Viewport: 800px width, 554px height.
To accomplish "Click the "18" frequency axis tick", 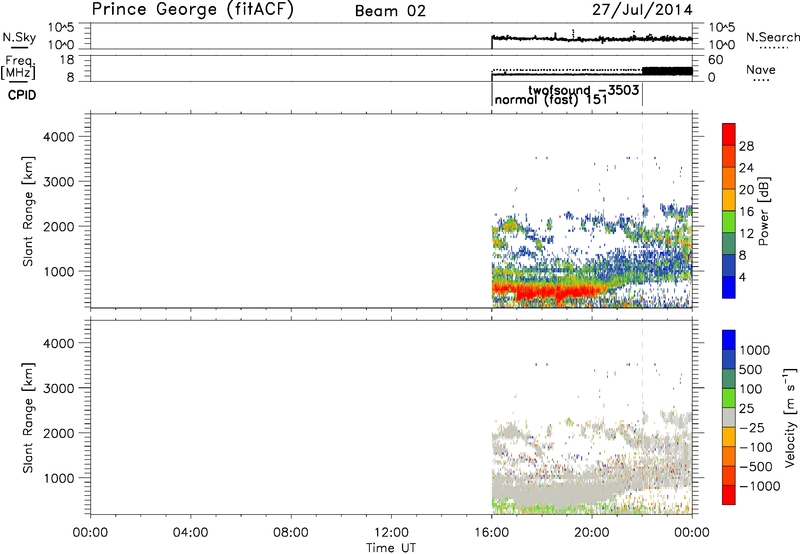I will pyautogui.click(x=67, y=59).
